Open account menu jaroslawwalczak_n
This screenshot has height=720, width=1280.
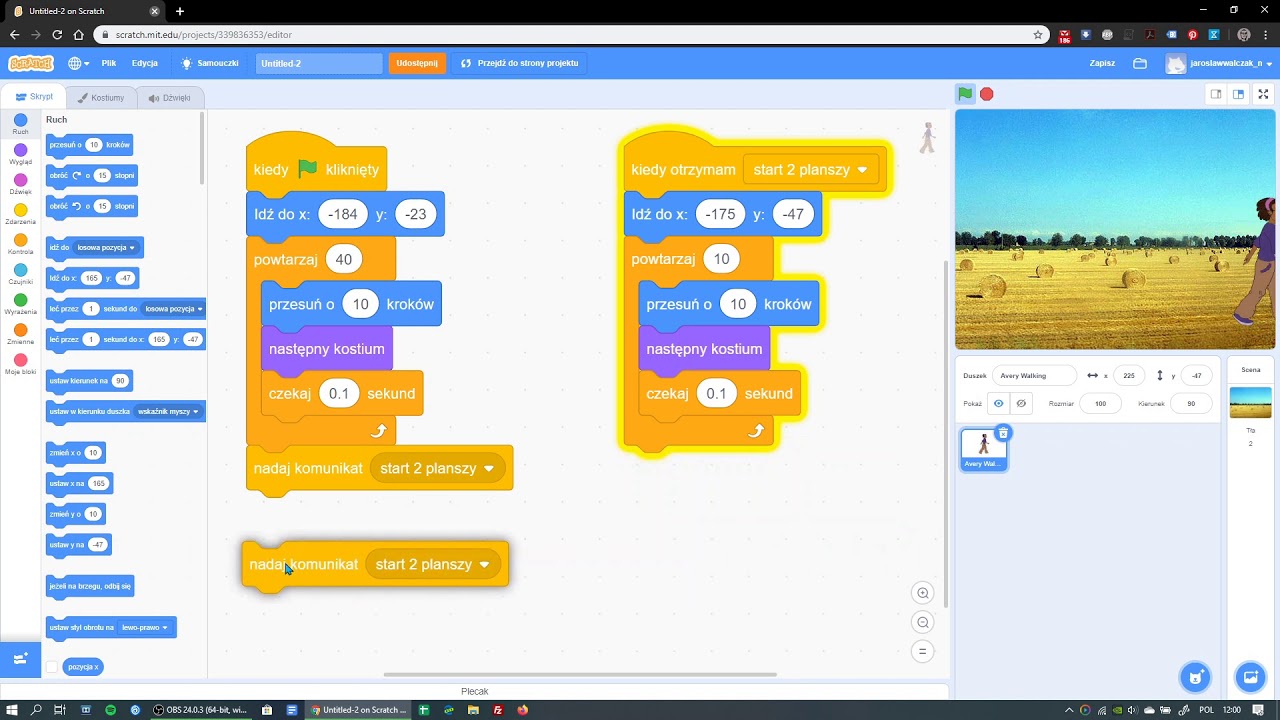1219,63
